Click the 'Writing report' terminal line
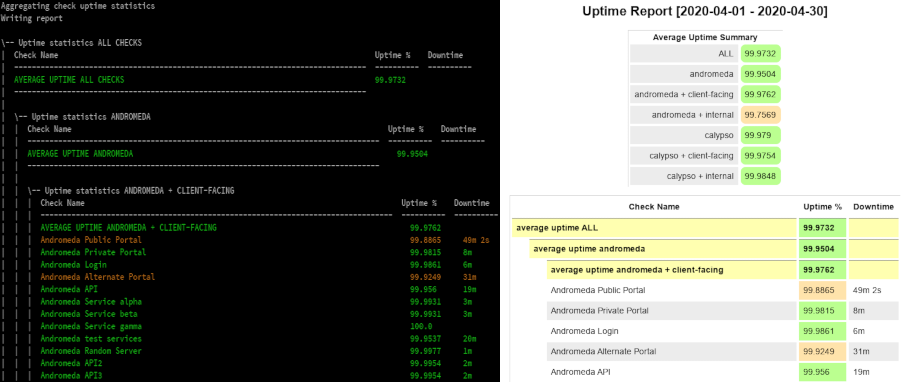 pos(32,19)
